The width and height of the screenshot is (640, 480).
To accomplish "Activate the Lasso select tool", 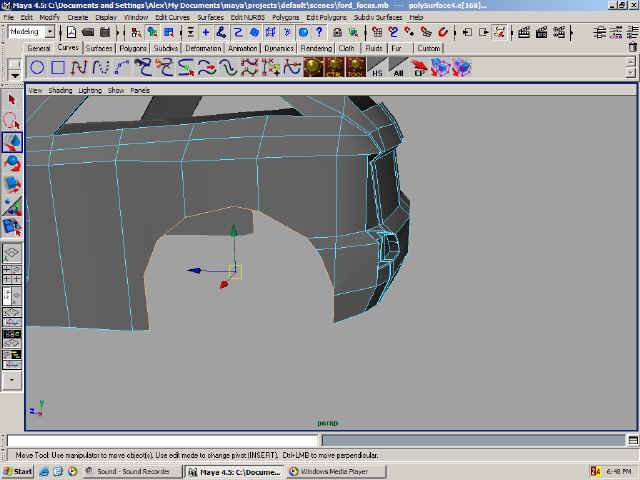I will coord(13,121).
